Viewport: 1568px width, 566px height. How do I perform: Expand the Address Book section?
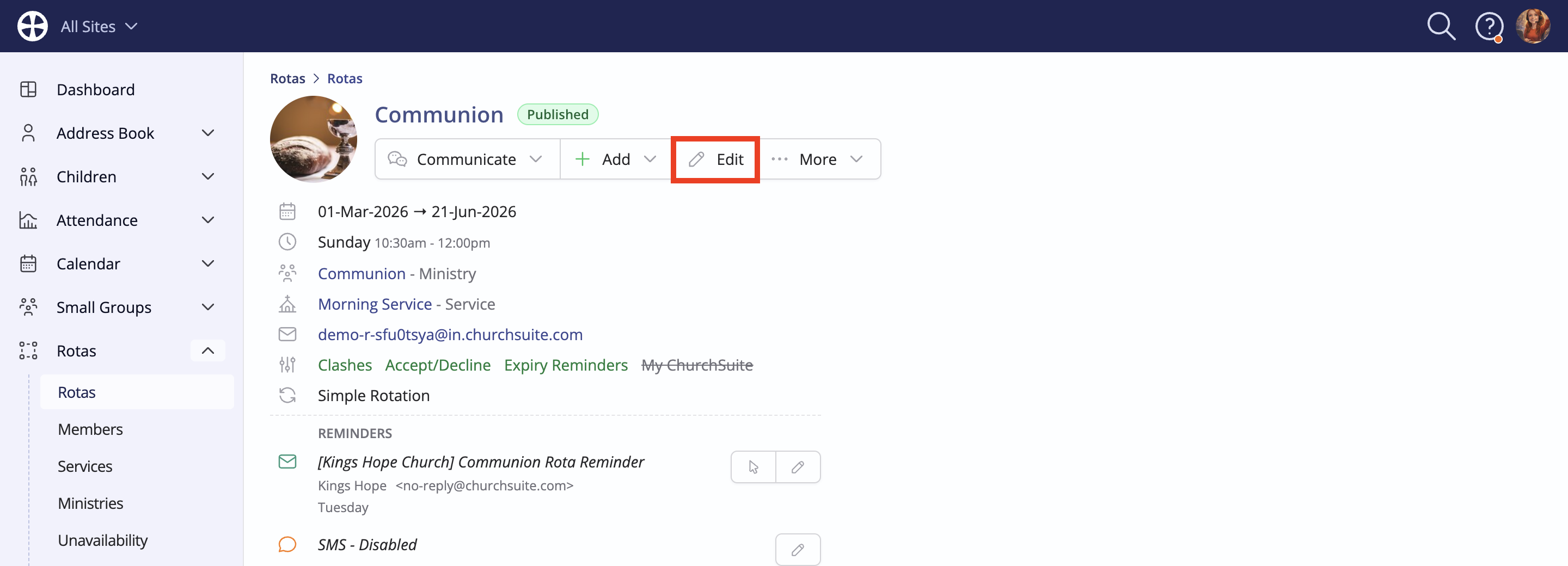[x=208, y=133]
